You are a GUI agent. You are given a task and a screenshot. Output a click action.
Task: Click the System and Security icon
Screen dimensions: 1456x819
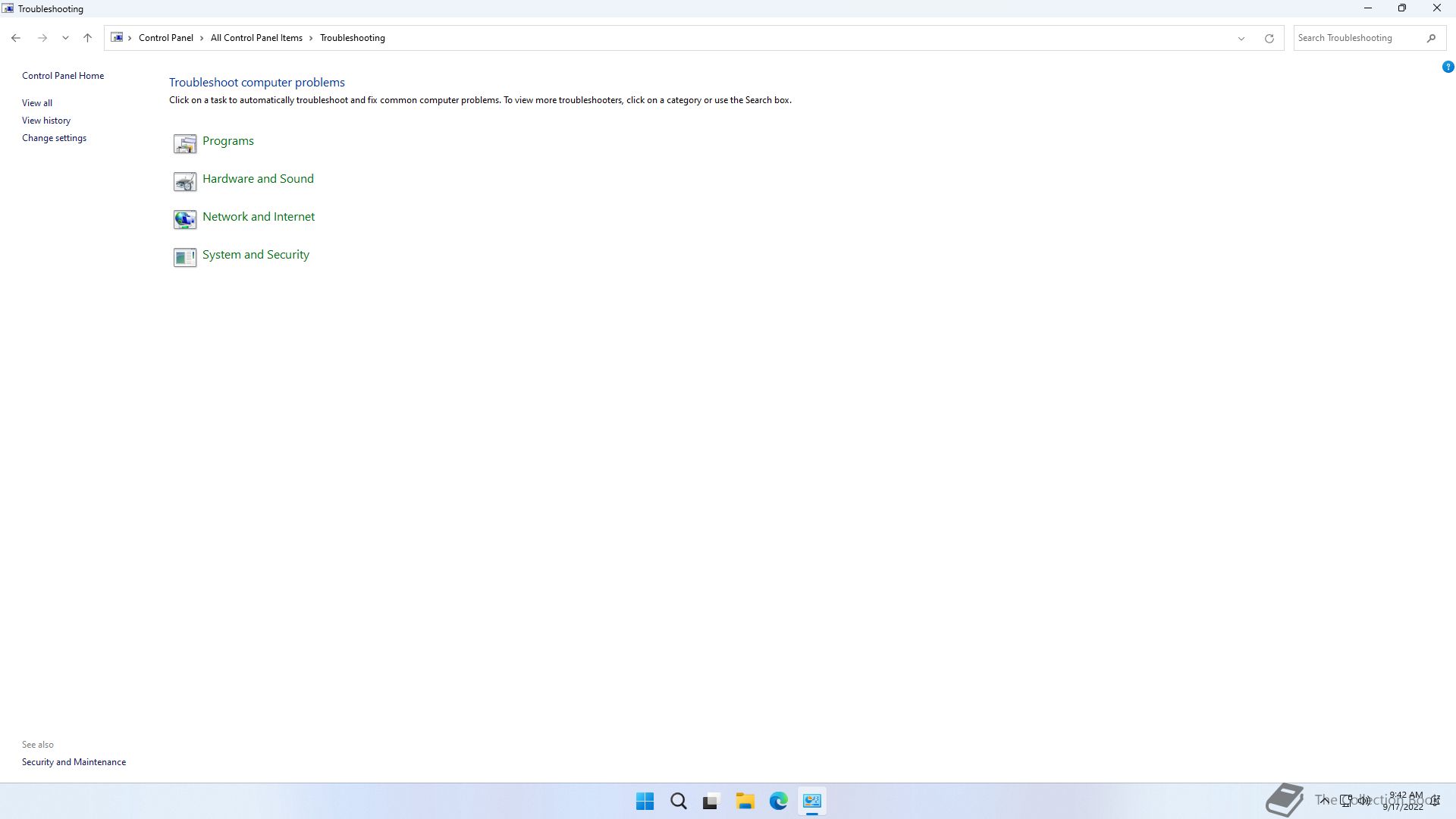coord(184,257)
